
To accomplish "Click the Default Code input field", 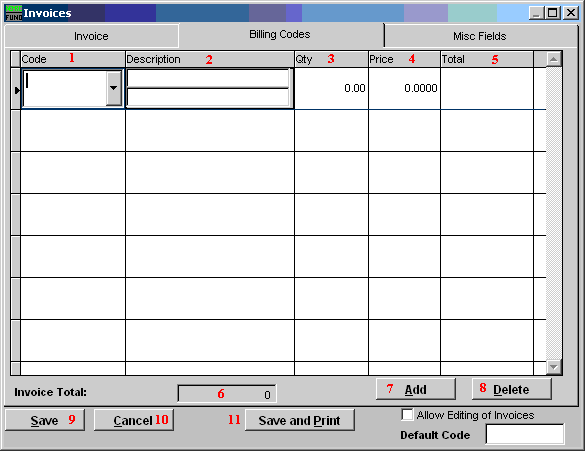I will [x=525, y=434].
